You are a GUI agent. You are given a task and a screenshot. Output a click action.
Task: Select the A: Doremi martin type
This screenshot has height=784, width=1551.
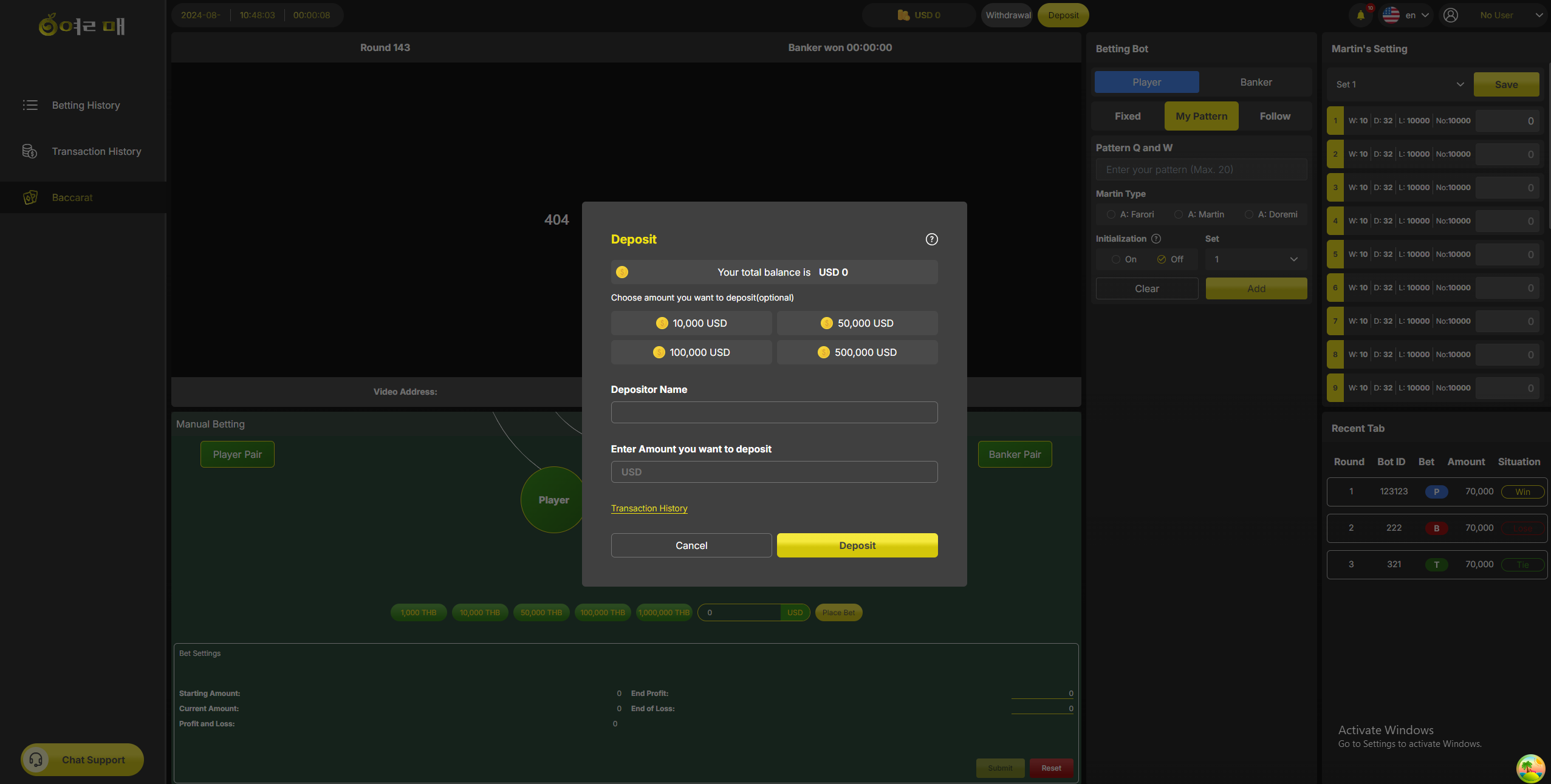tap(1249, 214)
